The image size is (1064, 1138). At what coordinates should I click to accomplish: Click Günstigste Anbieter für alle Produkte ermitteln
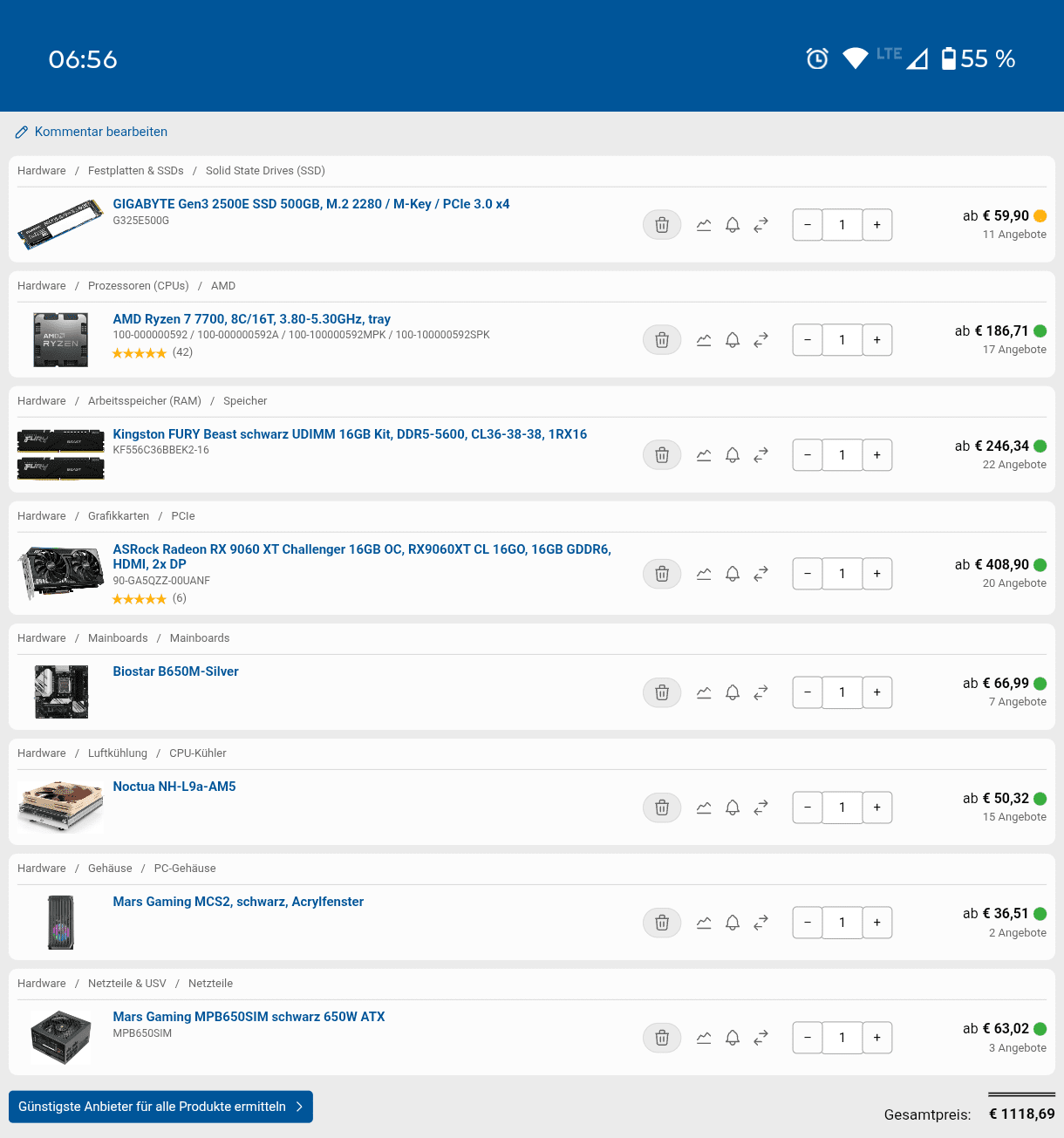click(x=160, y=1107)
